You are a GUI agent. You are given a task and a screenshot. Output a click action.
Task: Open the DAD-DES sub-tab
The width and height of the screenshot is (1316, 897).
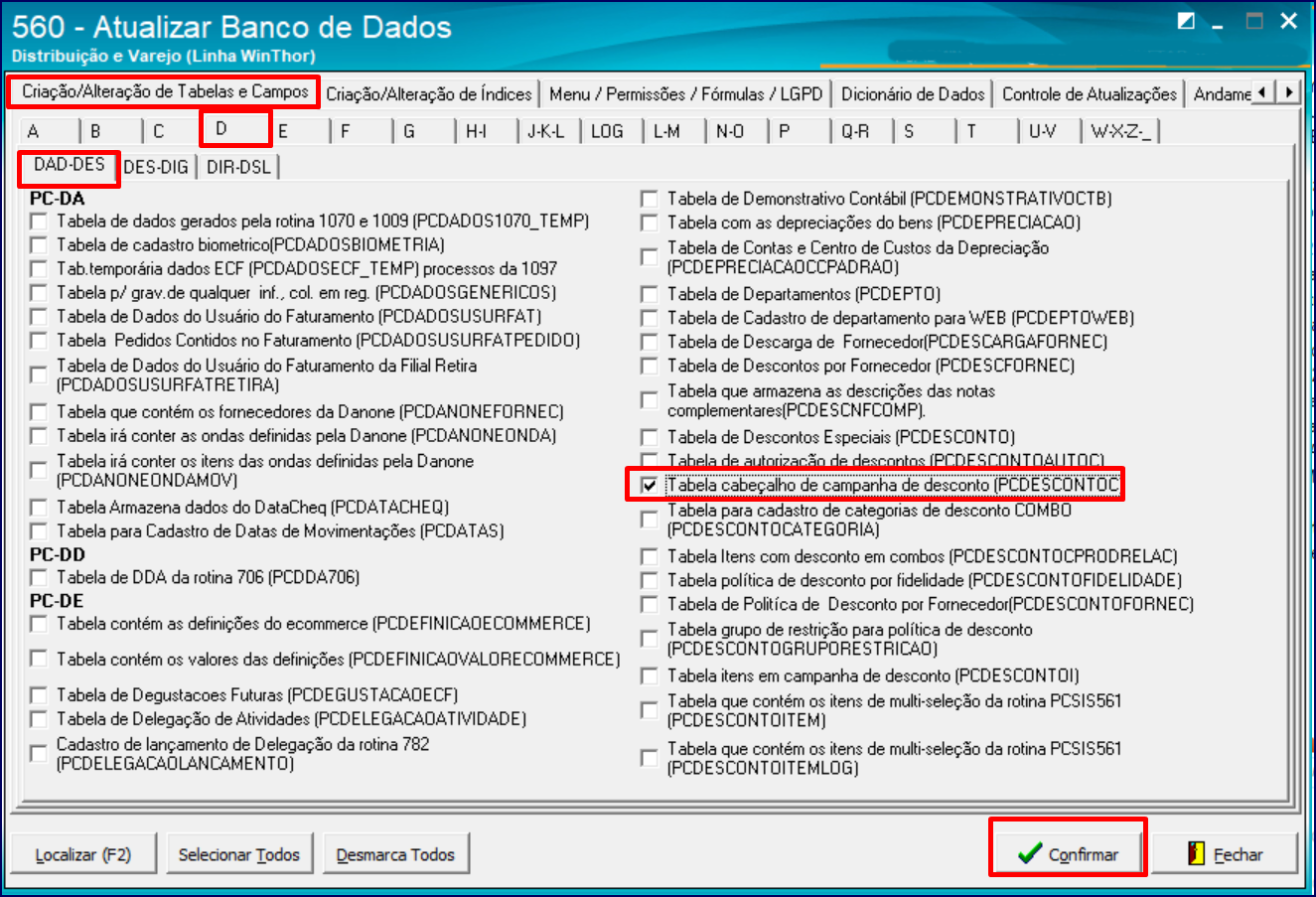[x=70, y=166]
